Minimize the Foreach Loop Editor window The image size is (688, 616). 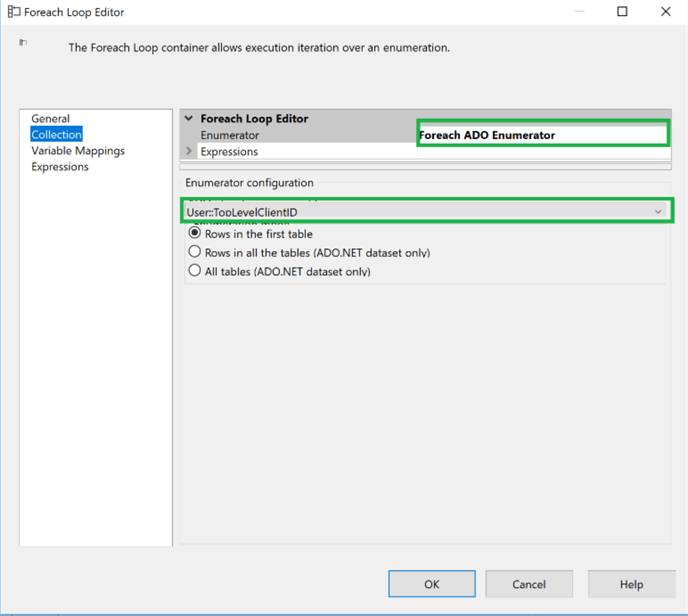click(x=577, y=12)
